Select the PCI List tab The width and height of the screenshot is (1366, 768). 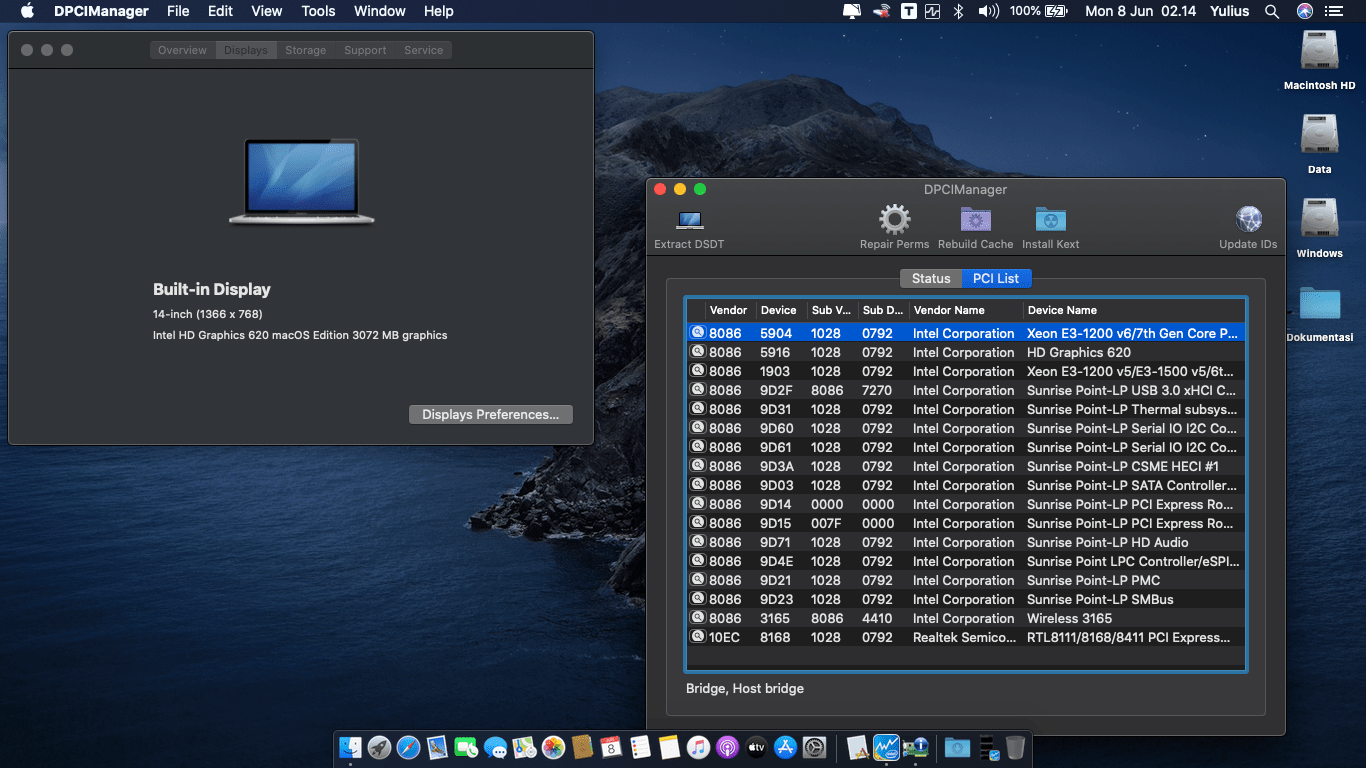point(996,278)
